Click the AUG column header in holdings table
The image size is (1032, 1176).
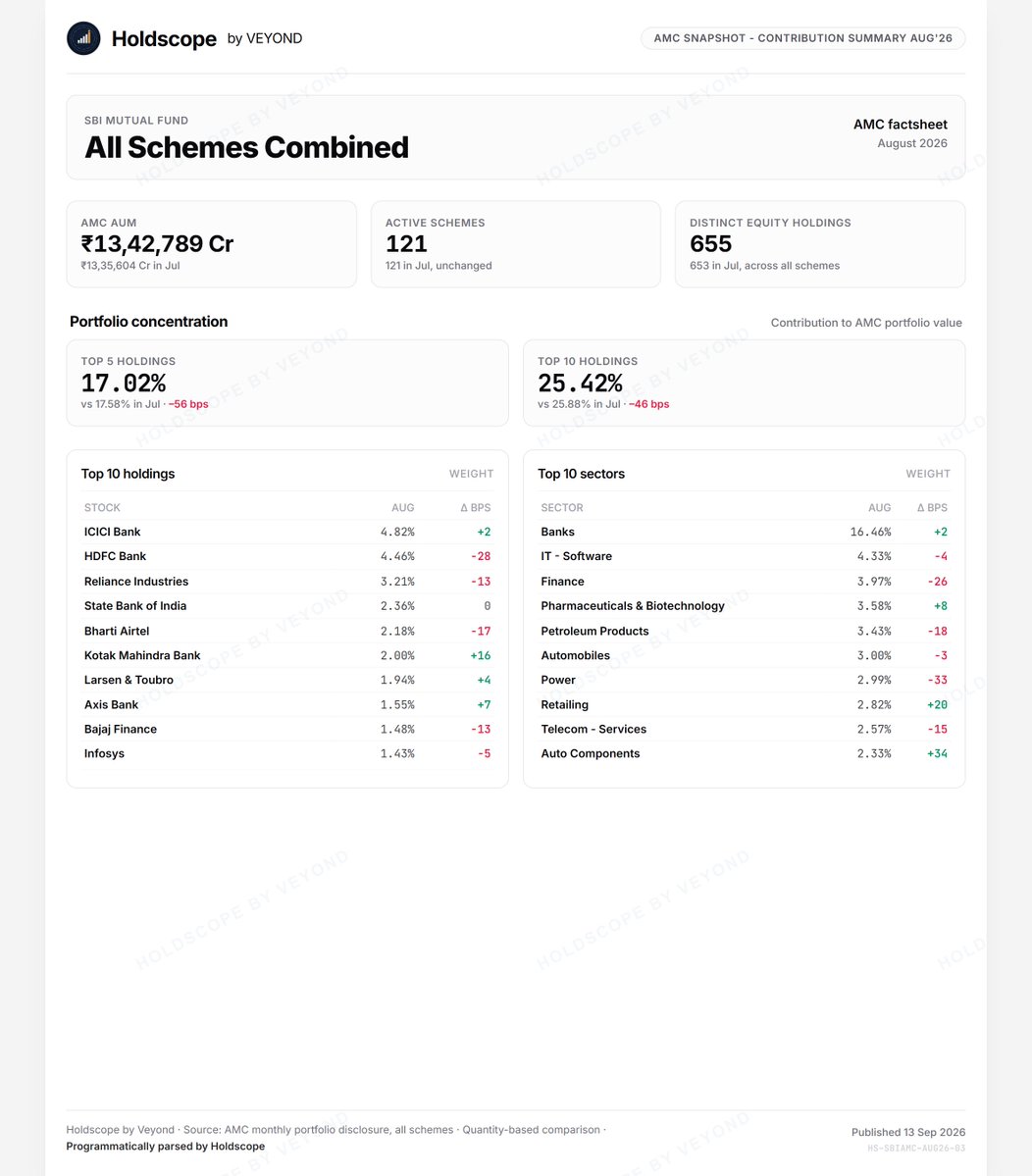[403, 508]
